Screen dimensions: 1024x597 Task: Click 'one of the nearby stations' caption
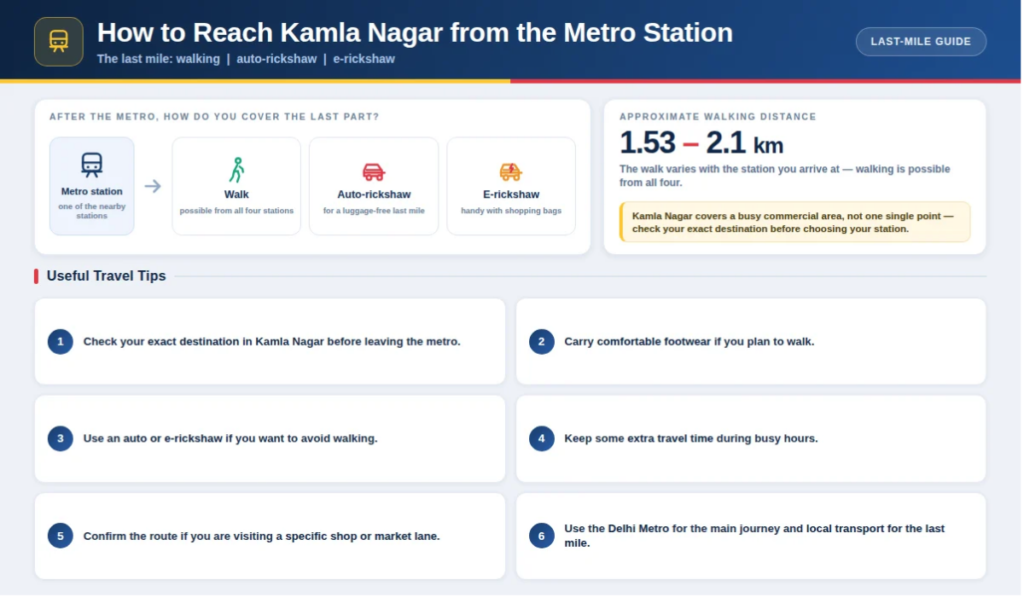point(91,211)
